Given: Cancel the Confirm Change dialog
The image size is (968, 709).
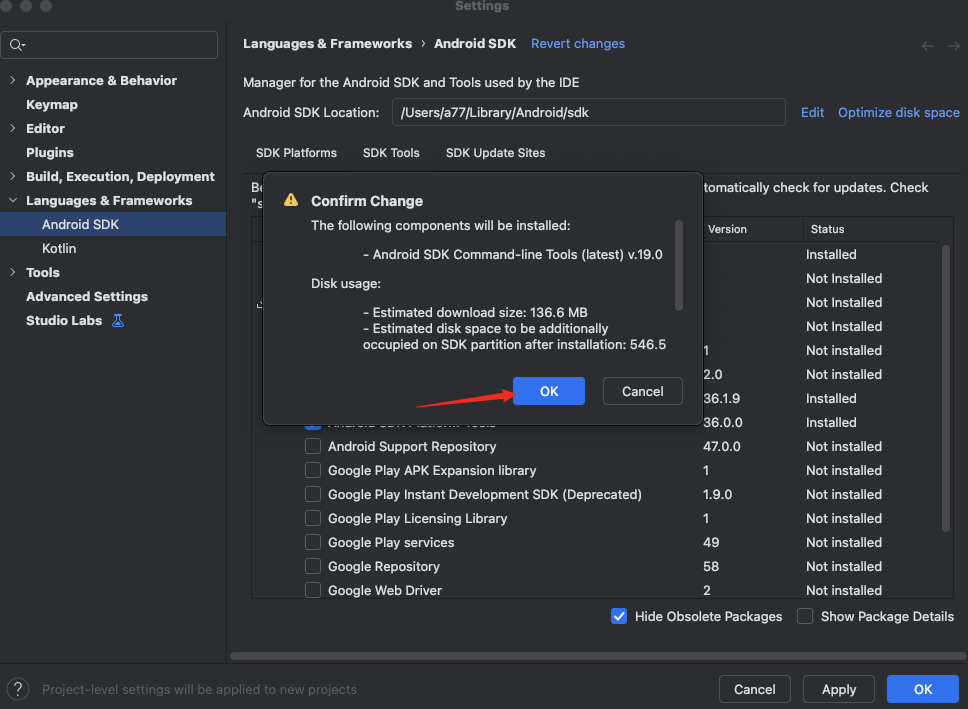Looking at the screenshot, I should coord(643,391).
